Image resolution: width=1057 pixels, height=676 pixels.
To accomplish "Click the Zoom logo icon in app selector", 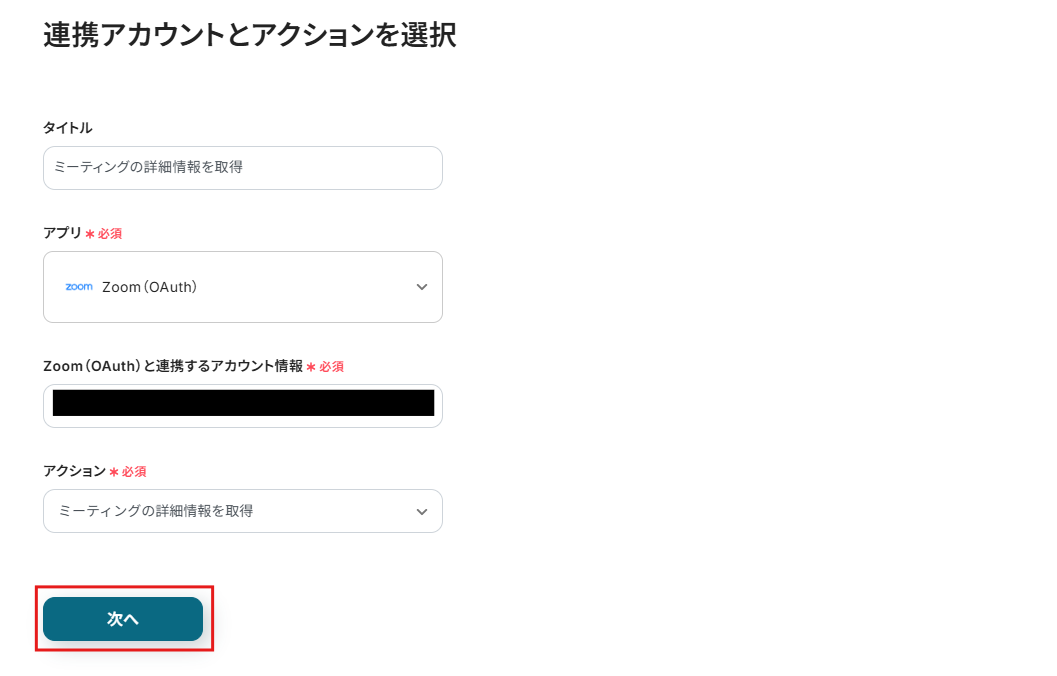I will click(79, 287).
